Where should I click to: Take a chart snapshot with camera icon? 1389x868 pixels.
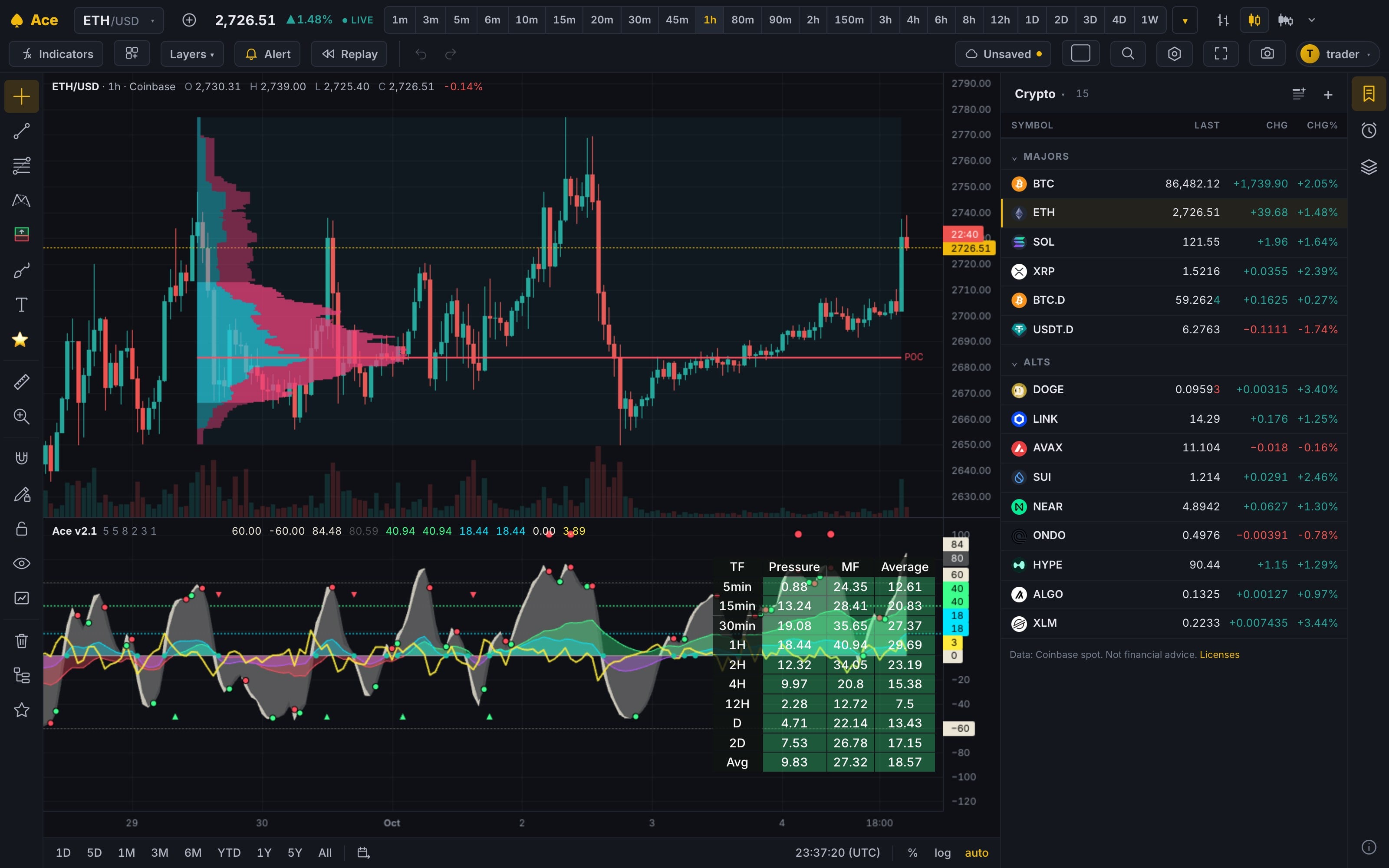1267,53
